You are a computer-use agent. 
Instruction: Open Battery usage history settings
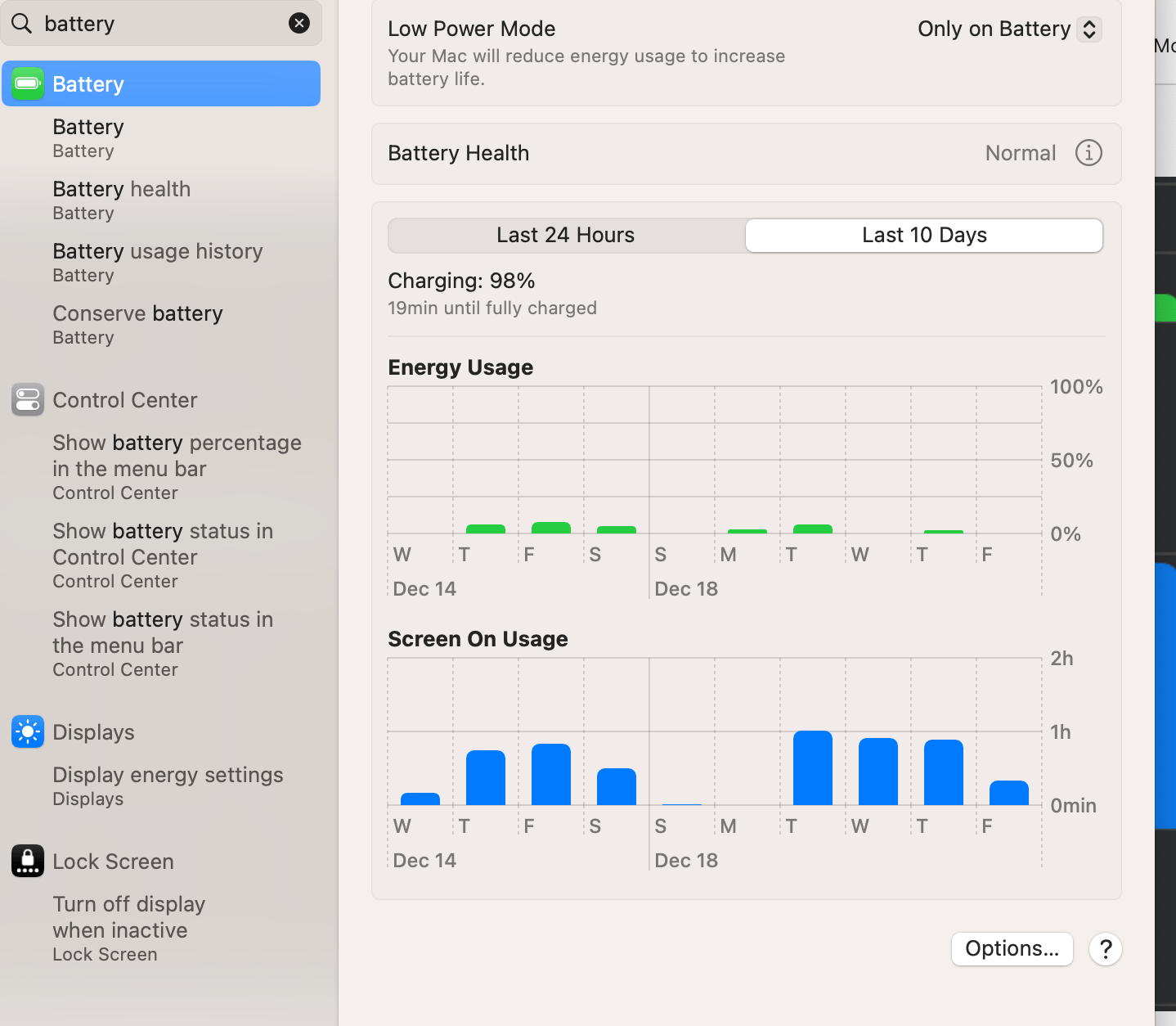pyautogui.click(x=157, y=251)
